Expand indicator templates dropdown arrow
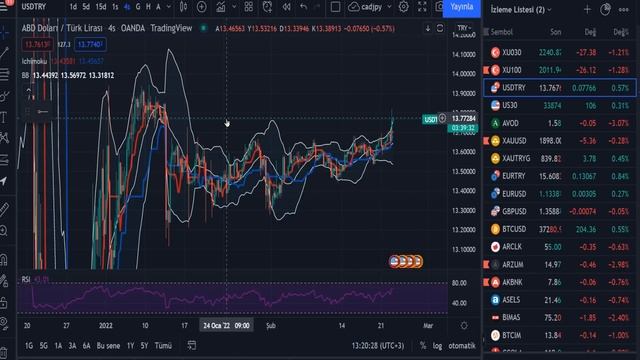The width and height of the screenshot is (640, 360). tap(234, 7)
